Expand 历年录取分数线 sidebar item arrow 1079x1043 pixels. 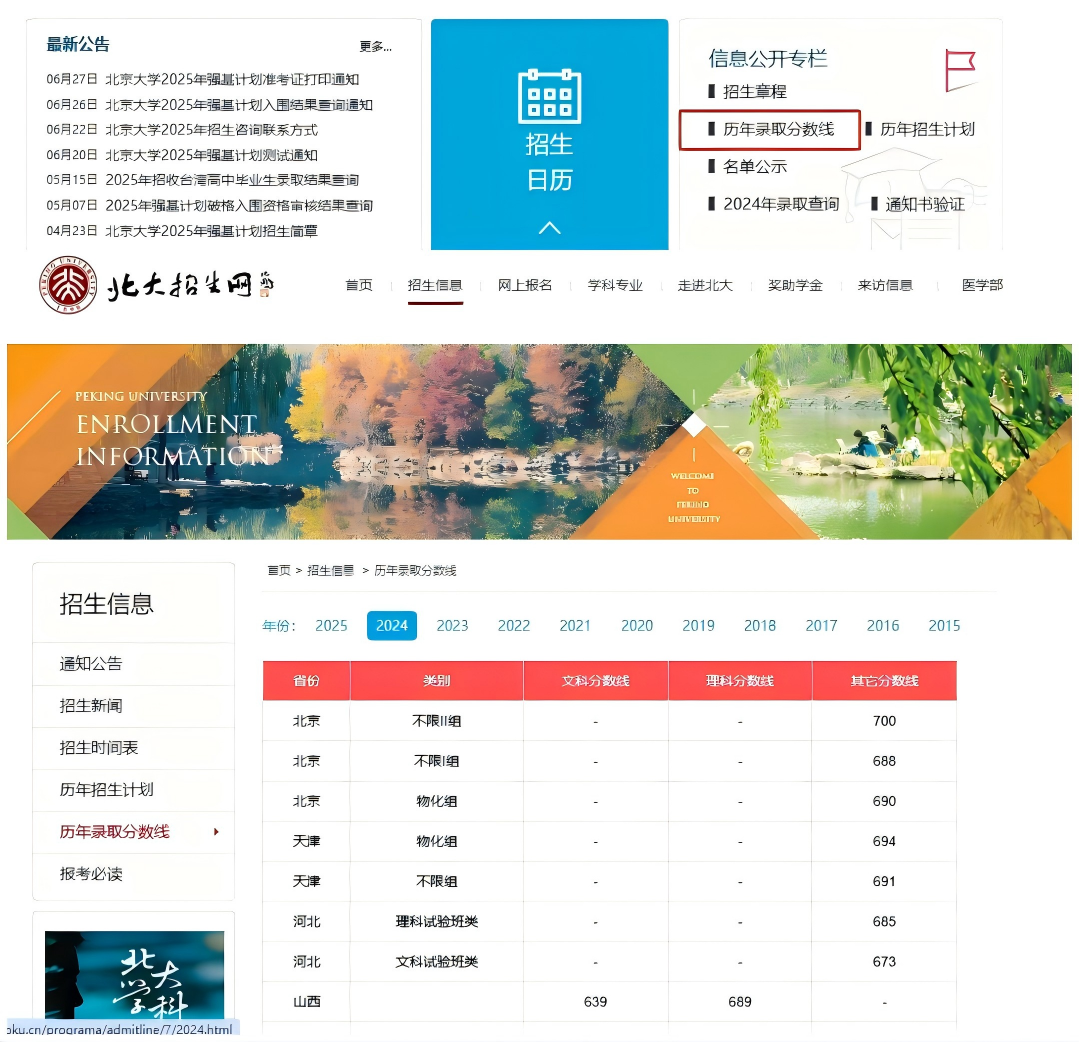[216, 832]
